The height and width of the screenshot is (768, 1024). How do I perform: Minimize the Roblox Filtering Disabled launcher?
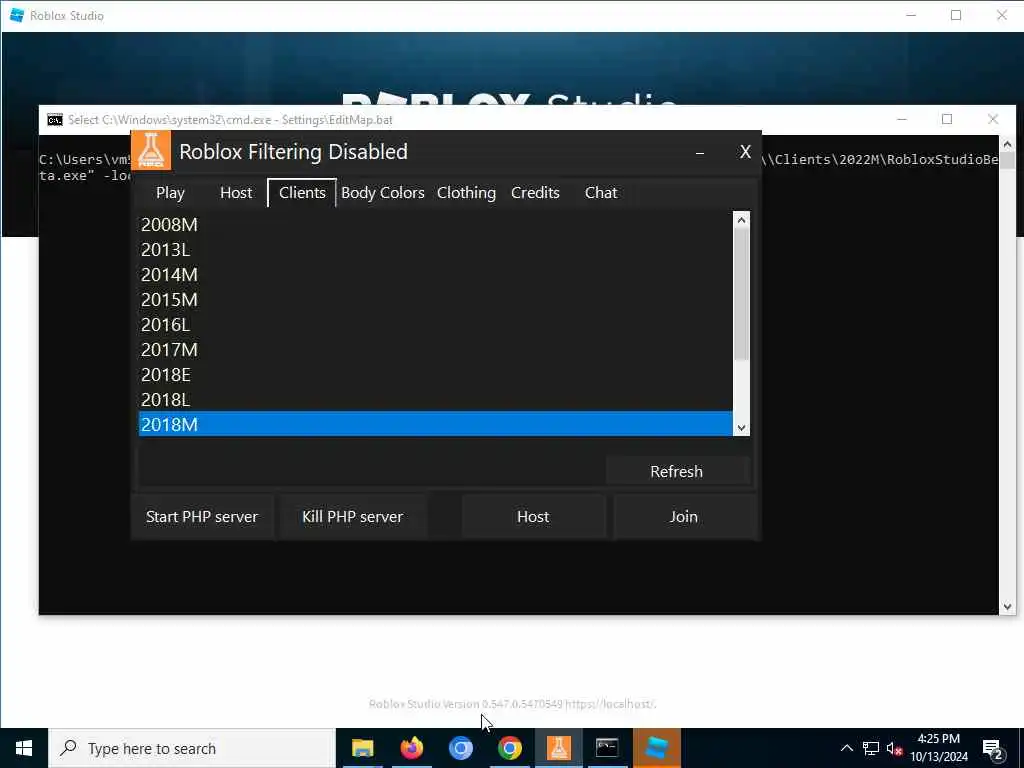[x=699, y=152]
